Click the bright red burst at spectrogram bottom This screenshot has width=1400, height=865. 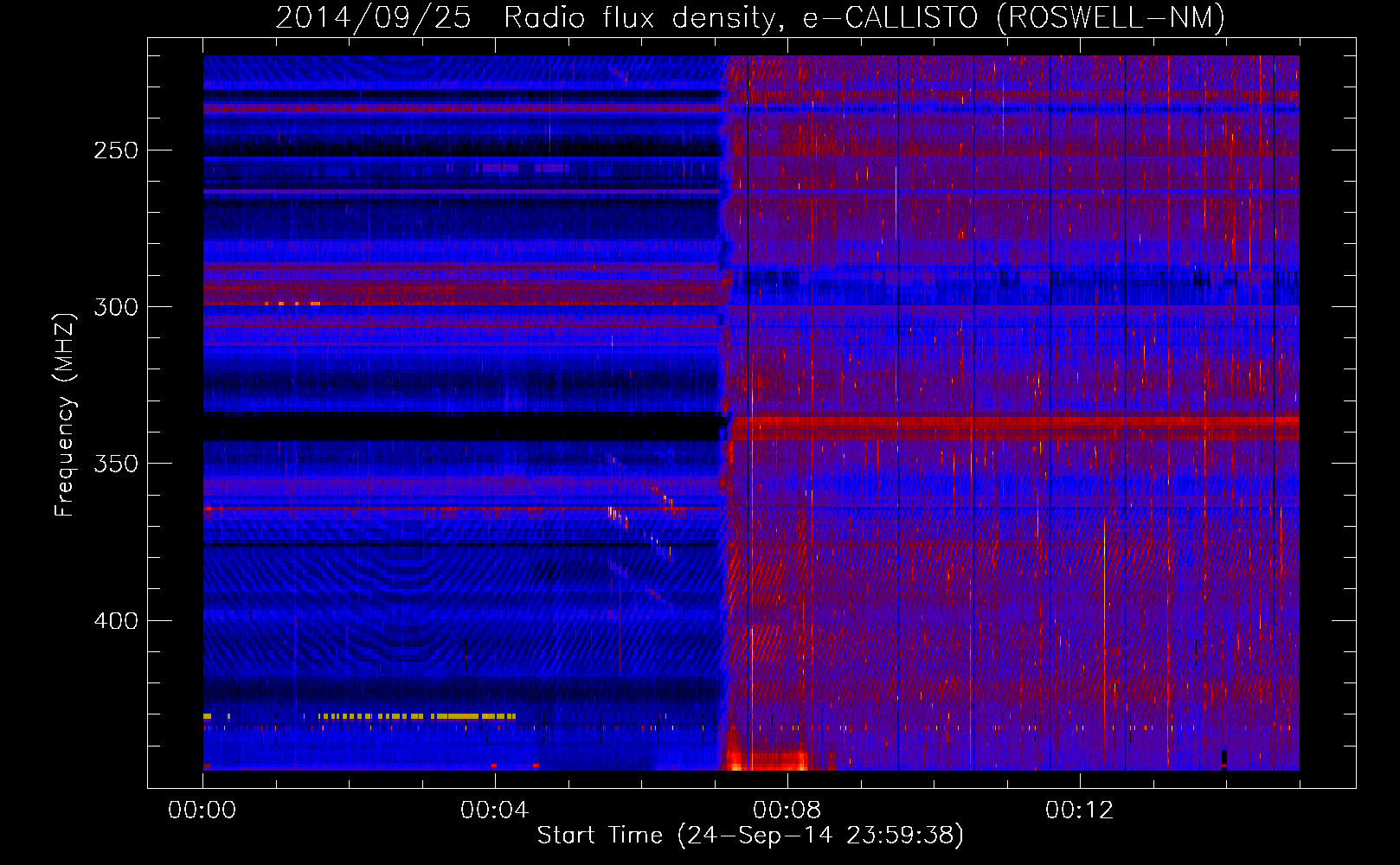[767, 760]
